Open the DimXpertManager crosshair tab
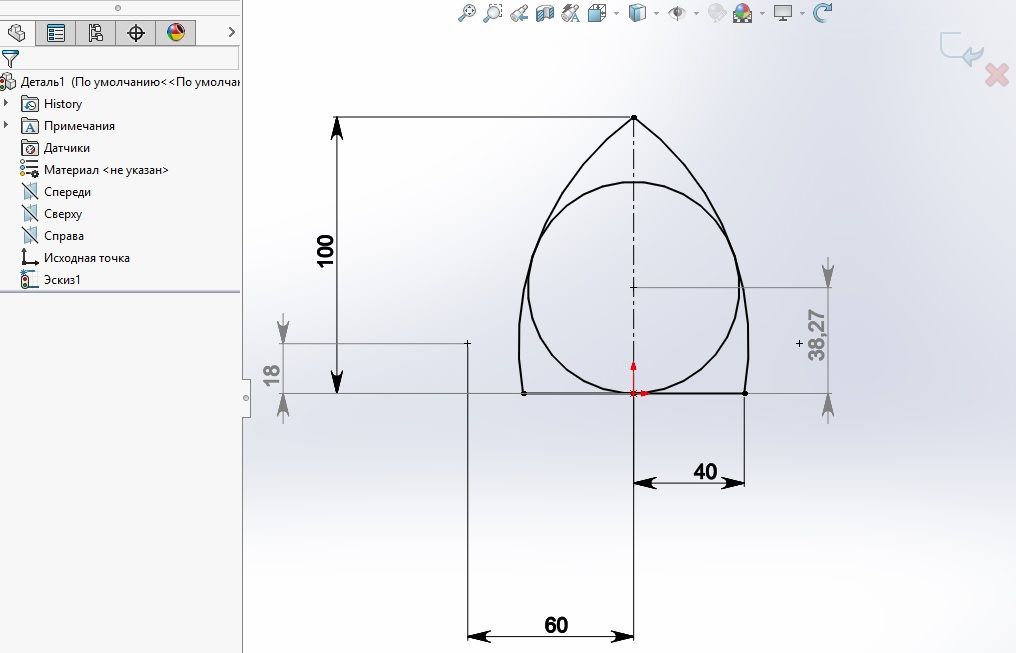Screen dimensions: 1016x653 point(135,32)
